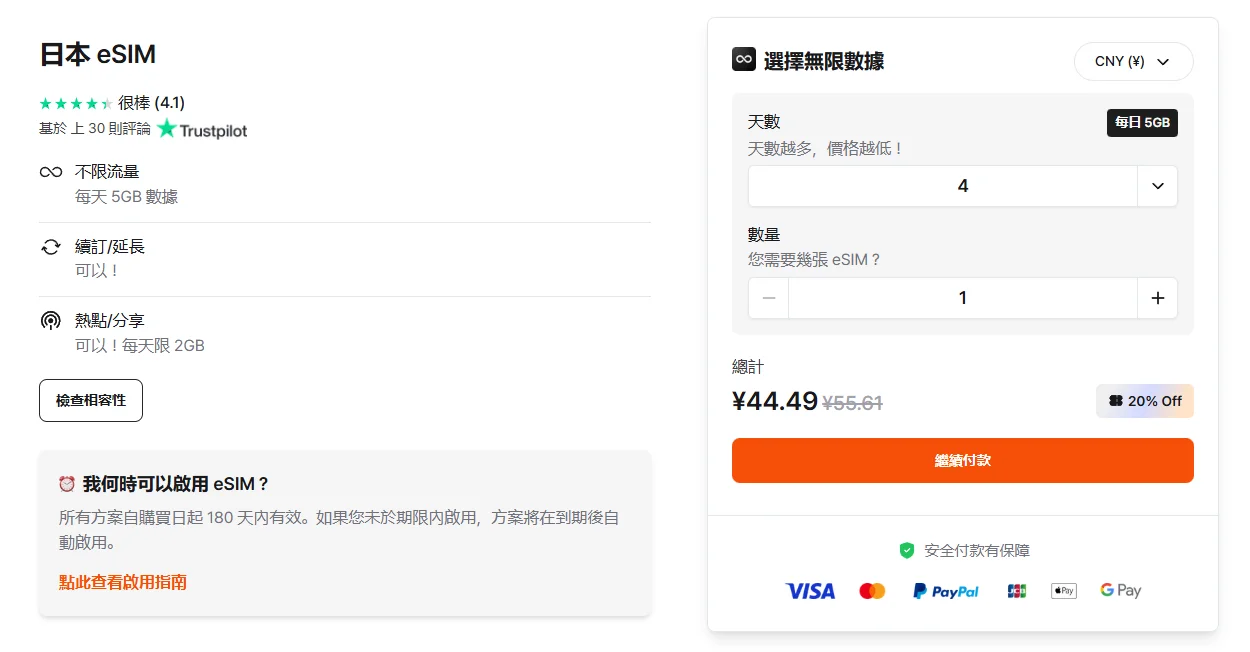
Task: Click the quantity field showing 1
Action: [962, 298]
